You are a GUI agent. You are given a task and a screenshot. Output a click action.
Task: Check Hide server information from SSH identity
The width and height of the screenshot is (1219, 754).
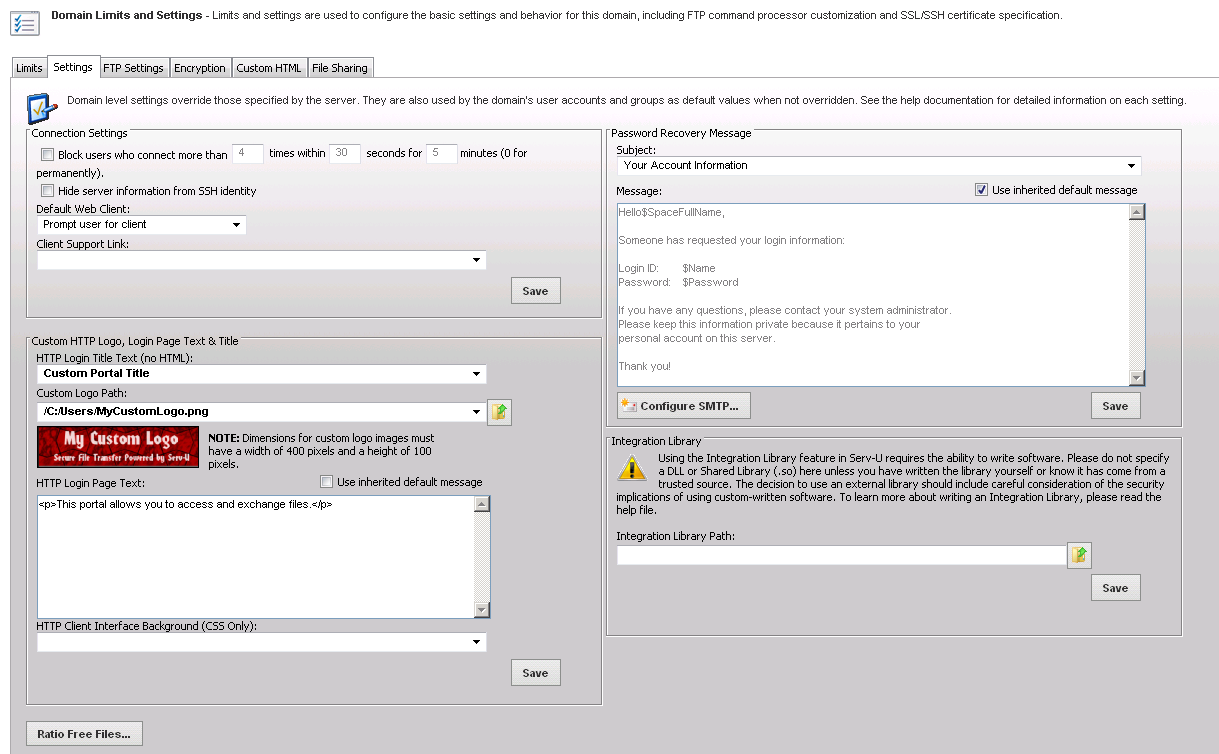tap(46, 190)
